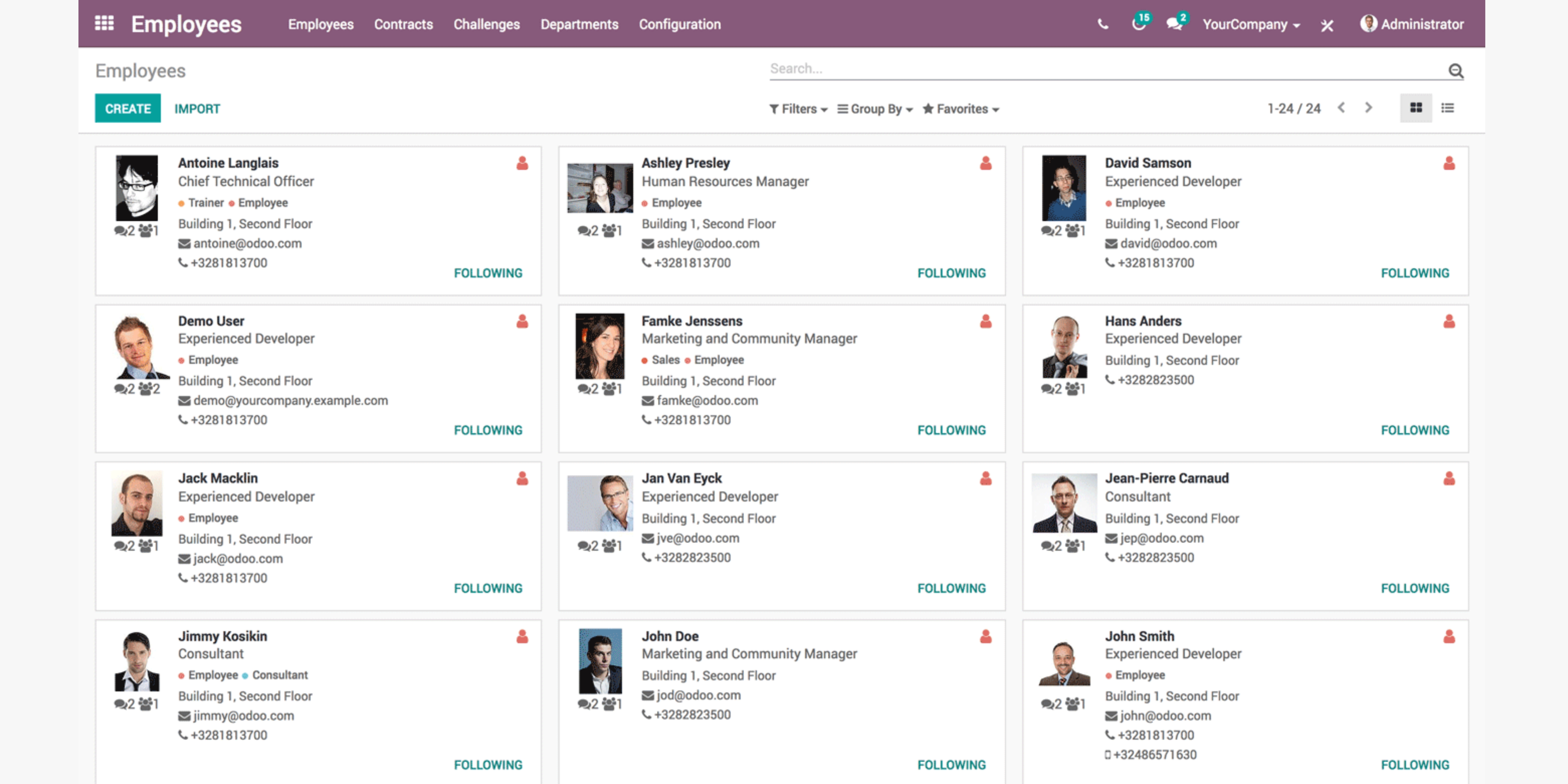Switch to list view
The image size is (1568, 784).
coord(1448,108)
